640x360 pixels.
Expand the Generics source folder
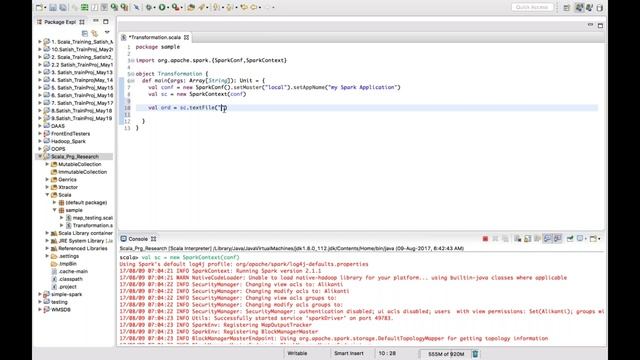pyautogui.click(x=47, y=180)
